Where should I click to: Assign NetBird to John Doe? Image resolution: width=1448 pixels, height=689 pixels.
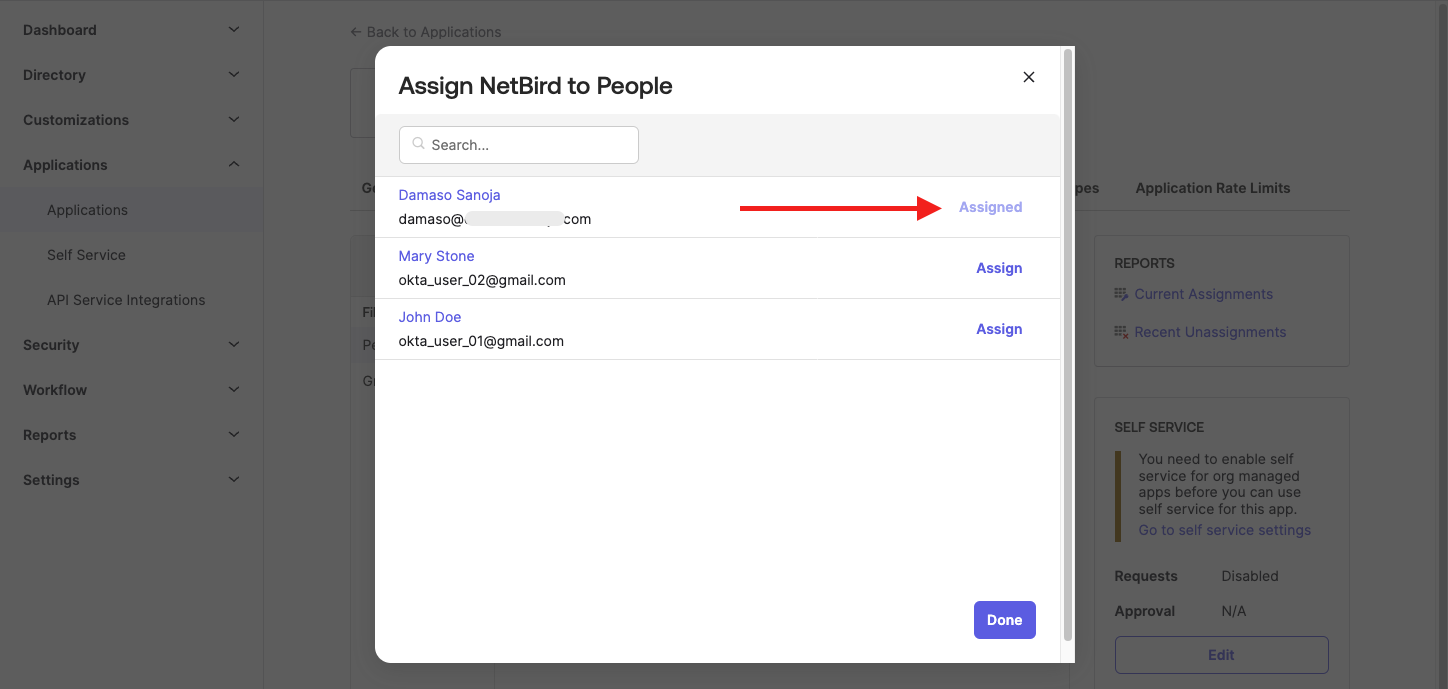coord(998,328)
